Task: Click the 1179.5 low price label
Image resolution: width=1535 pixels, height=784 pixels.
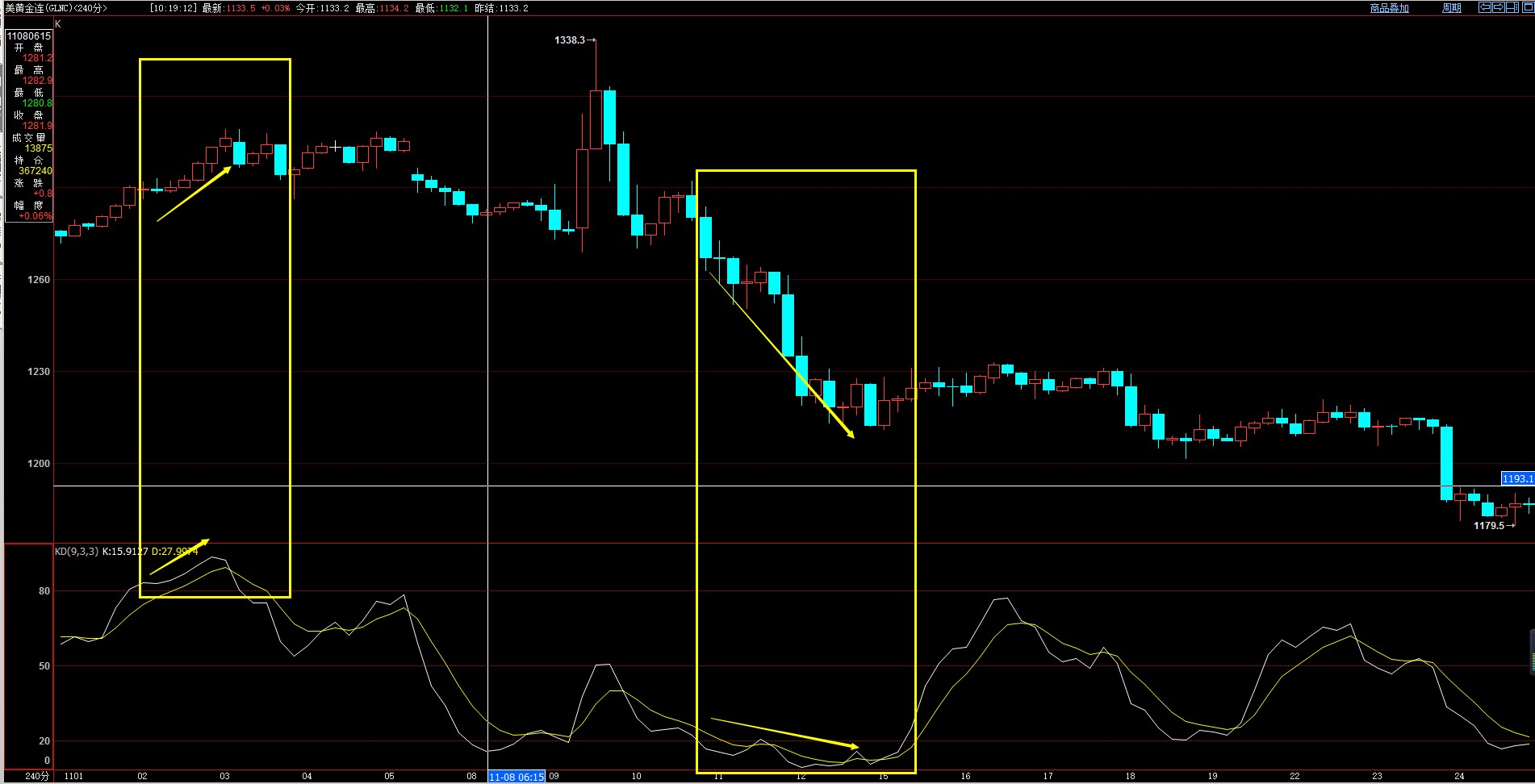Action: [x=1489, y=526]
